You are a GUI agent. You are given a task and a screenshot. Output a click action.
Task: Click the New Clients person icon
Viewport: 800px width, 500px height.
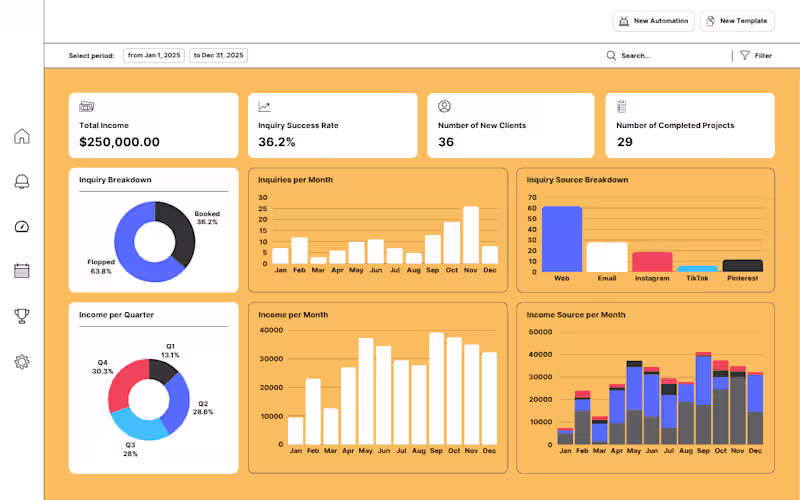pos(444,106)
